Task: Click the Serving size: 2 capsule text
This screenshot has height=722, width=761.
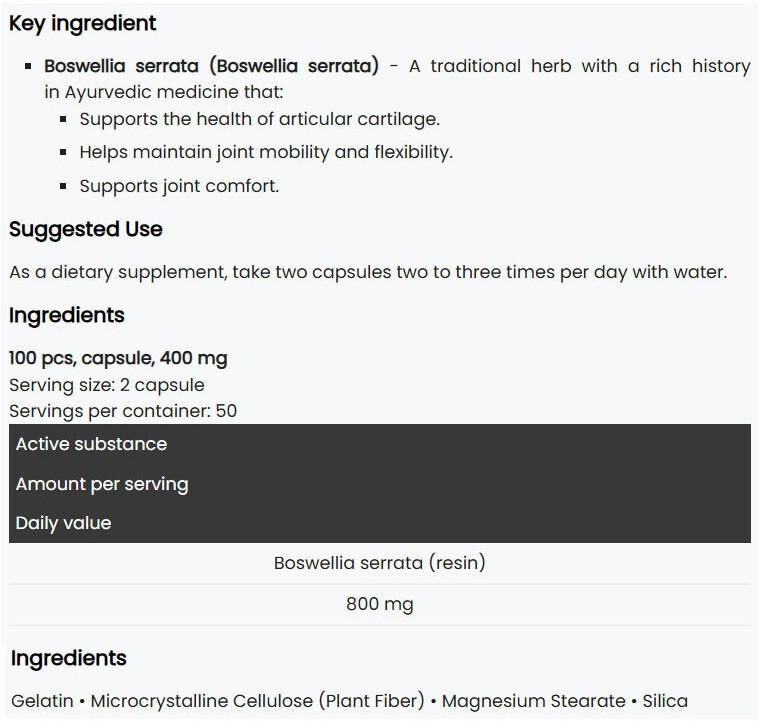Action: [x=106, y=385]
